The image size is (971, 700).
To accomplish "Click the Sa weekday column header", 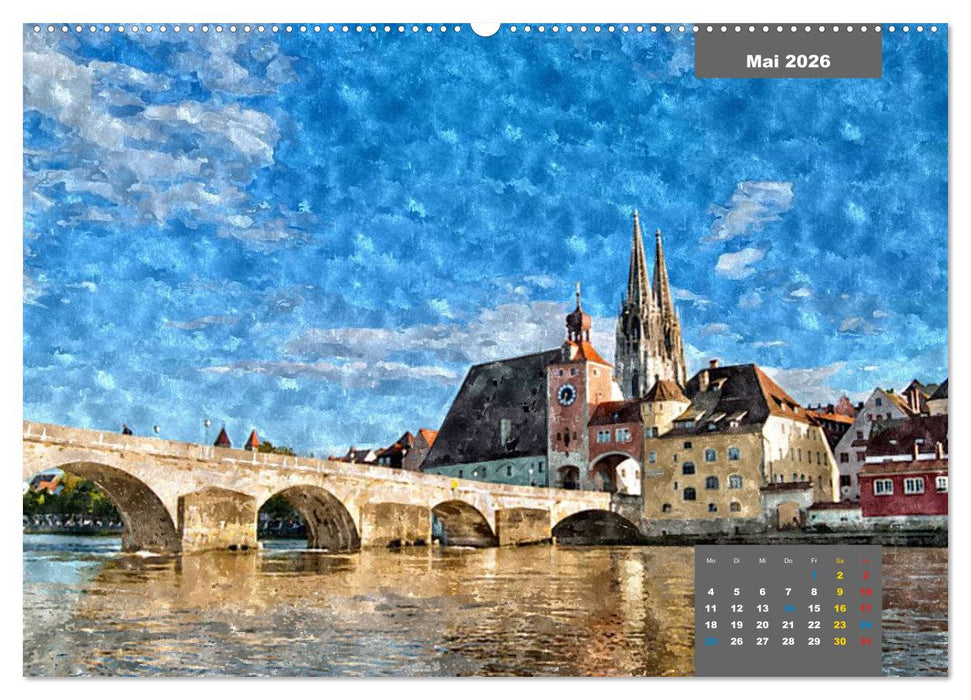I will point(840,560).
